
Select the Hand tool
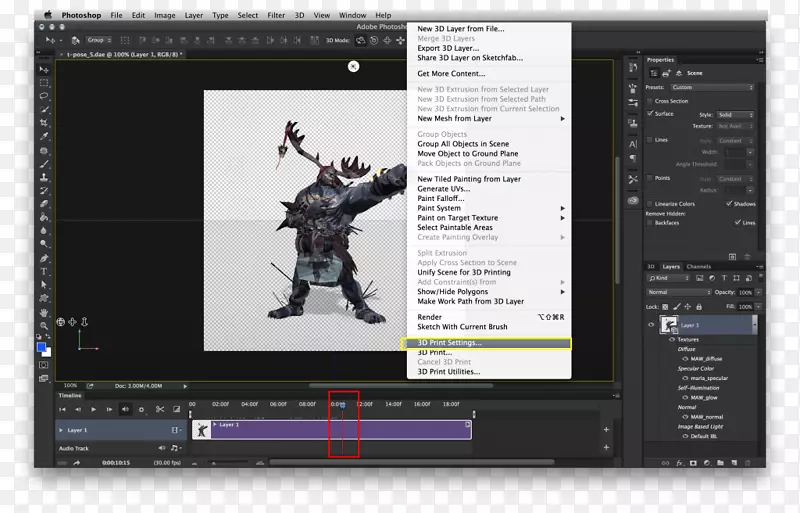click(44, 312)
